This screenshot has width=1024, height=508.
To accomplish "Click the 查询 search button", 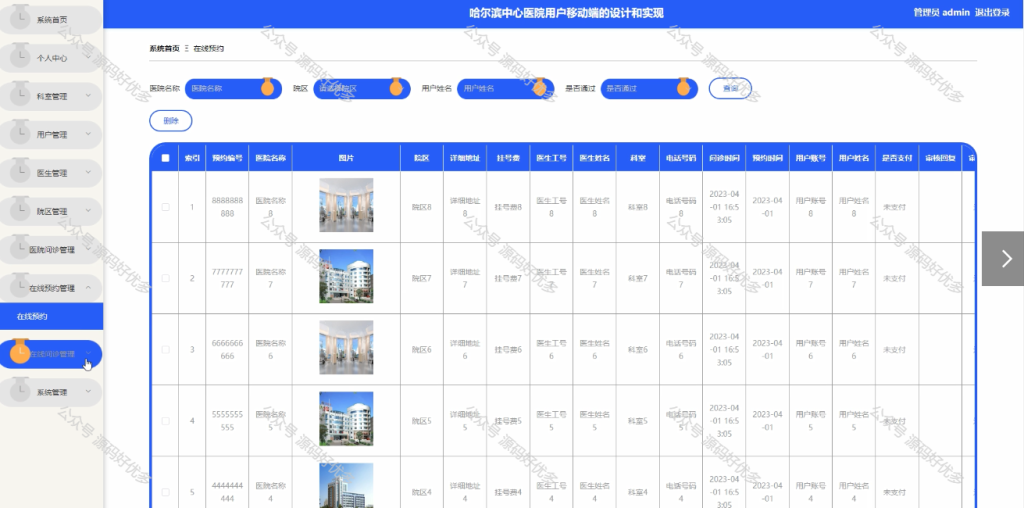I will [x=730, y=88].
